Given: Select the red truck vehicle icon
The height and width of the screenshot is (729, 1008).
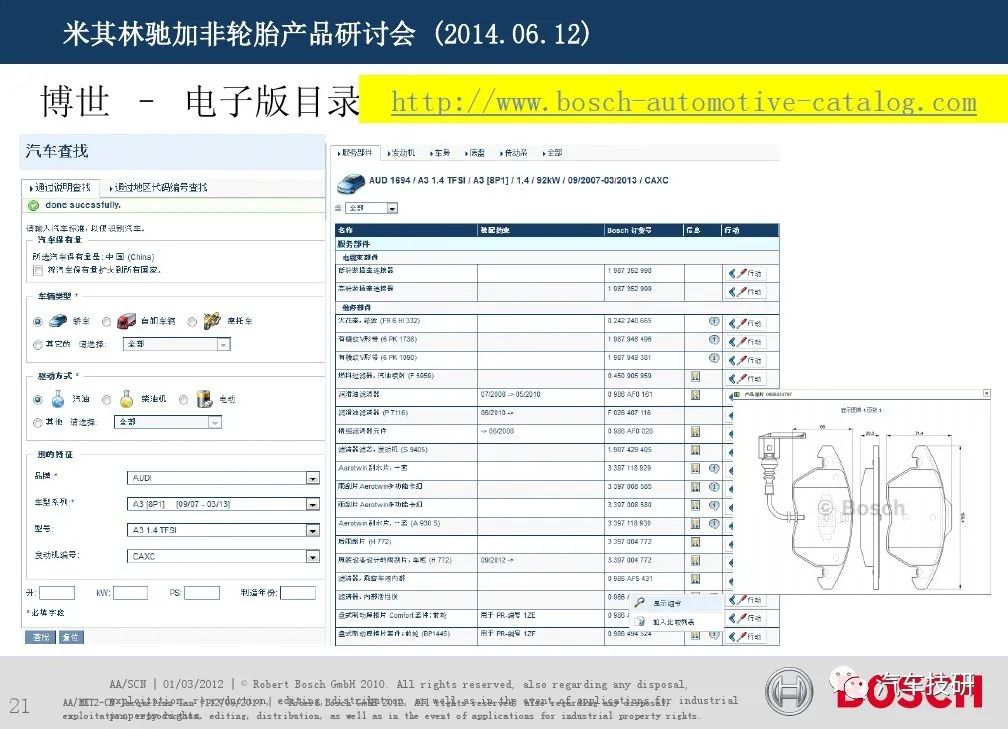Looking at the screenshot, I should 126,321.
